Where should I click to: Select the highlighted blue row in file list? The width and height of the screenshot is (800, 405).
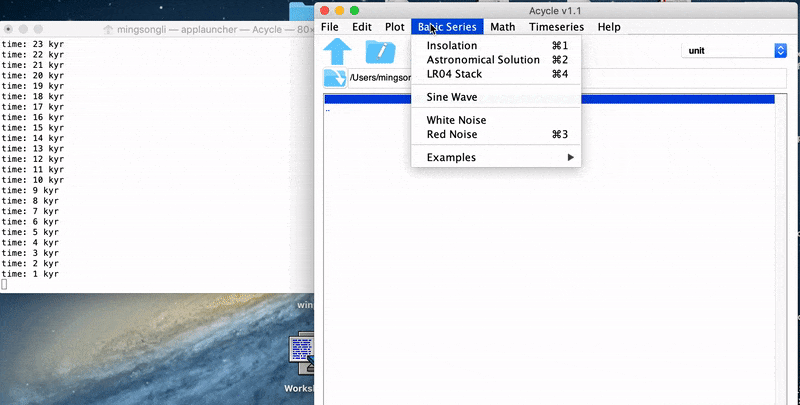tap(549, 99)
